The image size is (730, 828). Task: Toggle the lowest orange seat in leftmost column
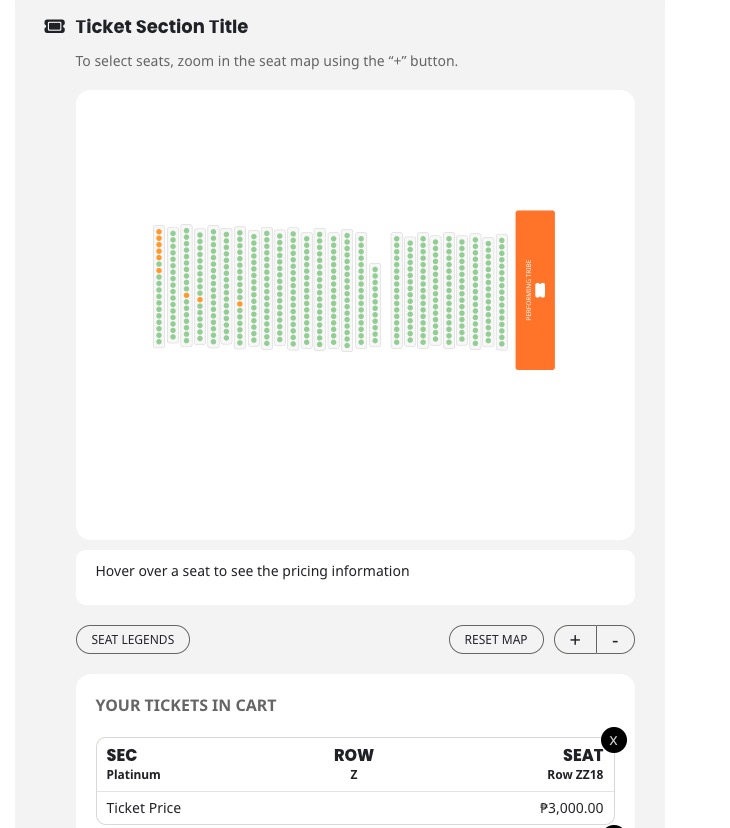159,270
